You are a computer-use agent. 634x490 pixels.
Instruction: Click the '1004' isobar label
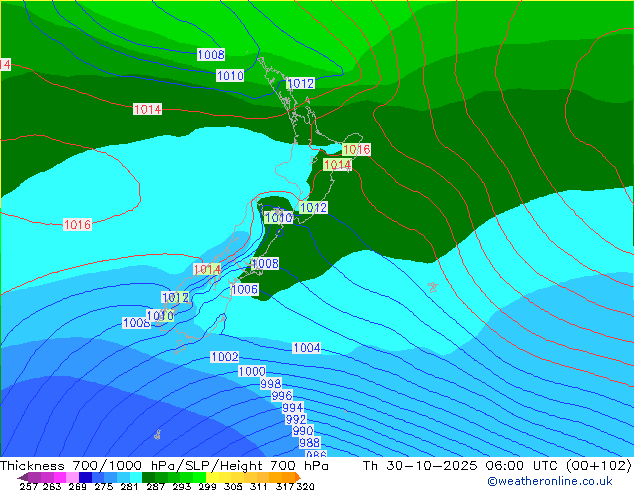coord(307,348)
